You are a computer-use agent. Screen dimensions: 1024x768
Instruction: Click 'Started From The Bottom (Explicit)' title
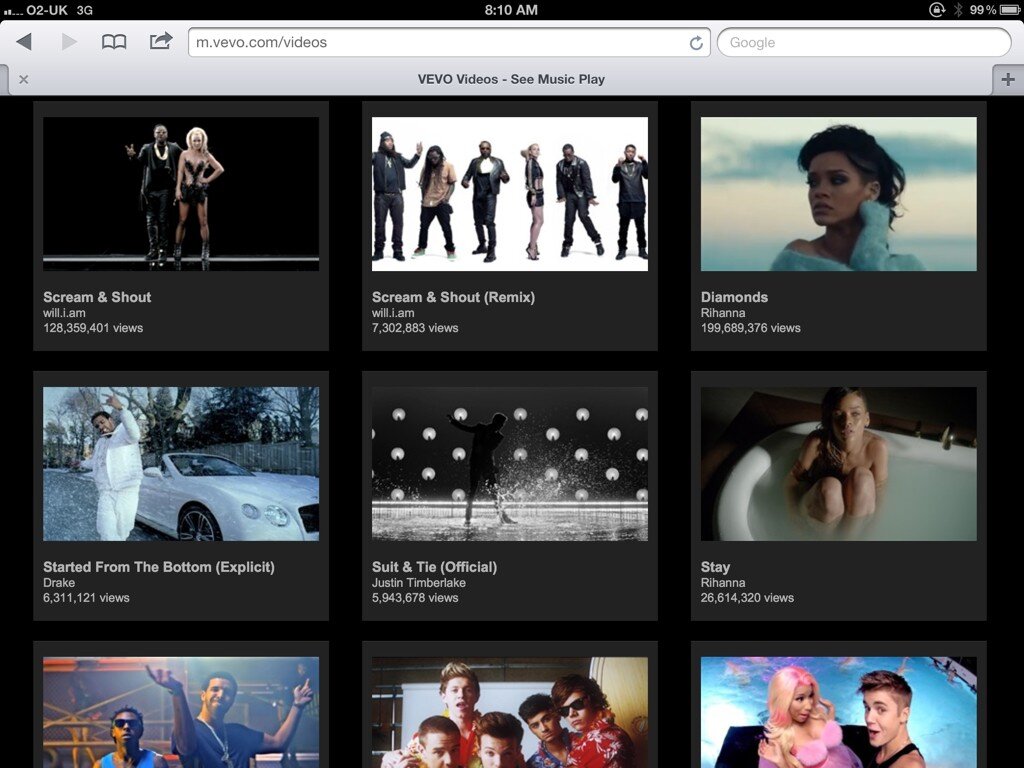click(159, 567)
